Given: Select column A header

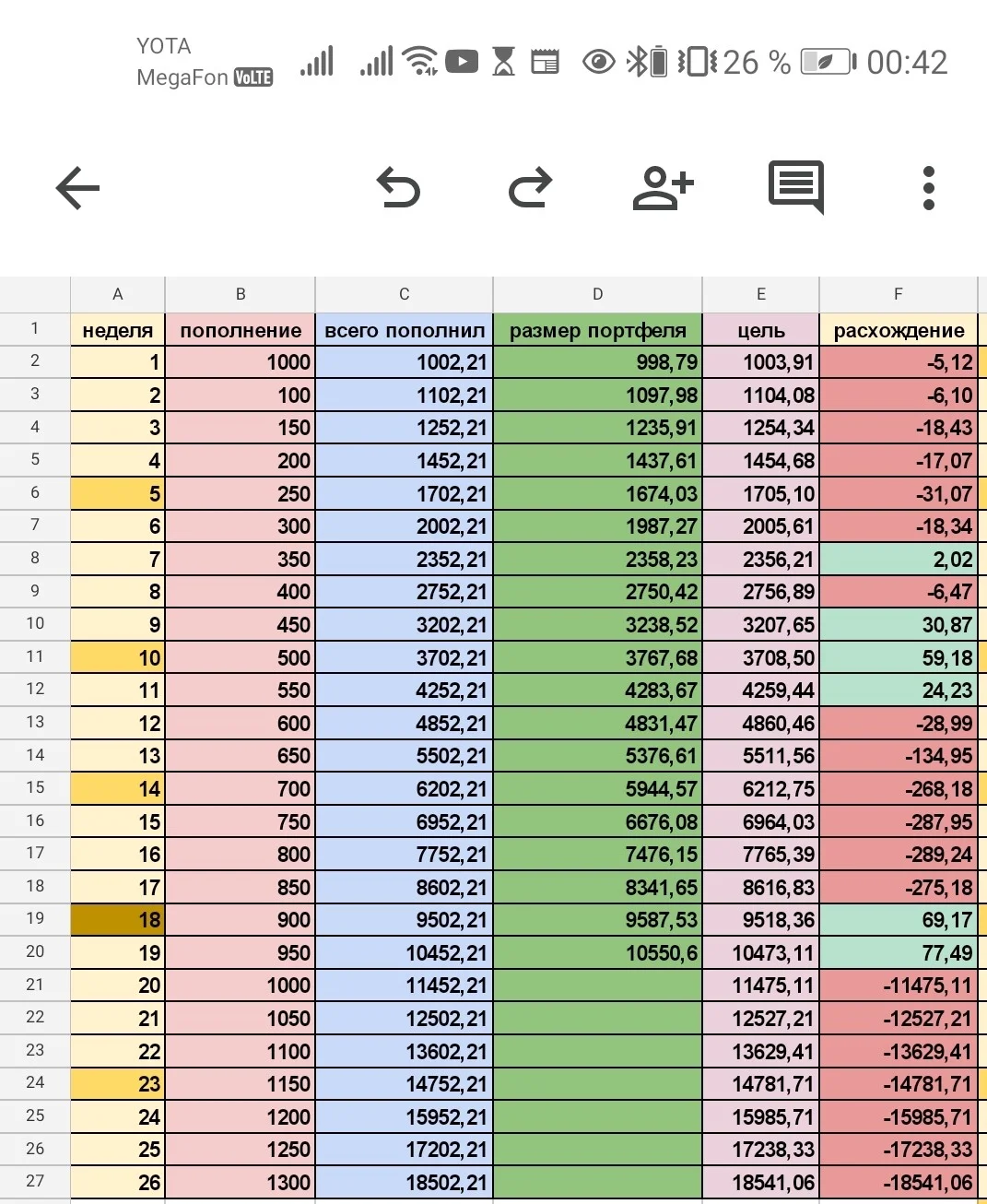Looking at the screenshot, I should tap(117, 294).
